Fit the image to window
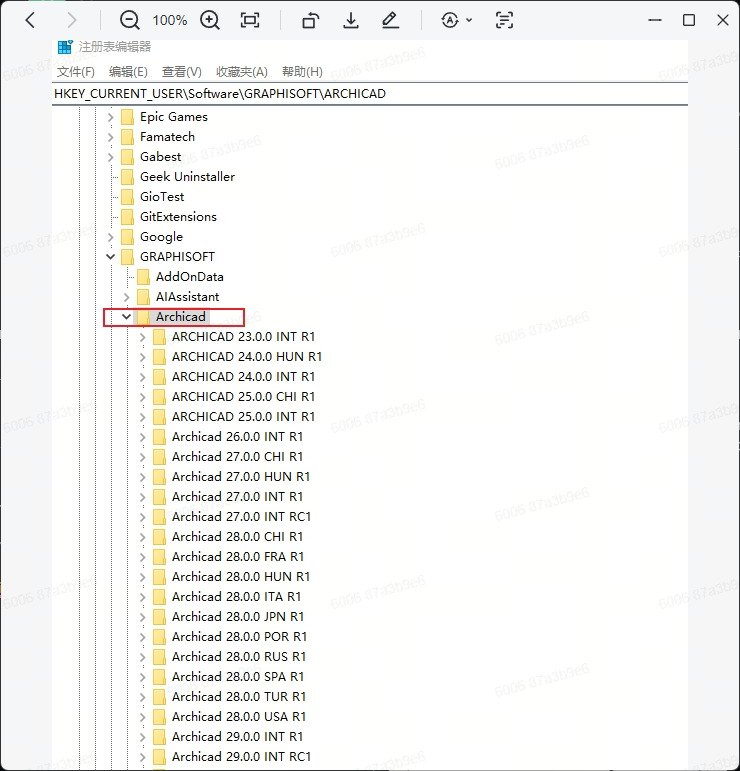The height and width of the screenshot is (771, 740). [x=250, y=20]
